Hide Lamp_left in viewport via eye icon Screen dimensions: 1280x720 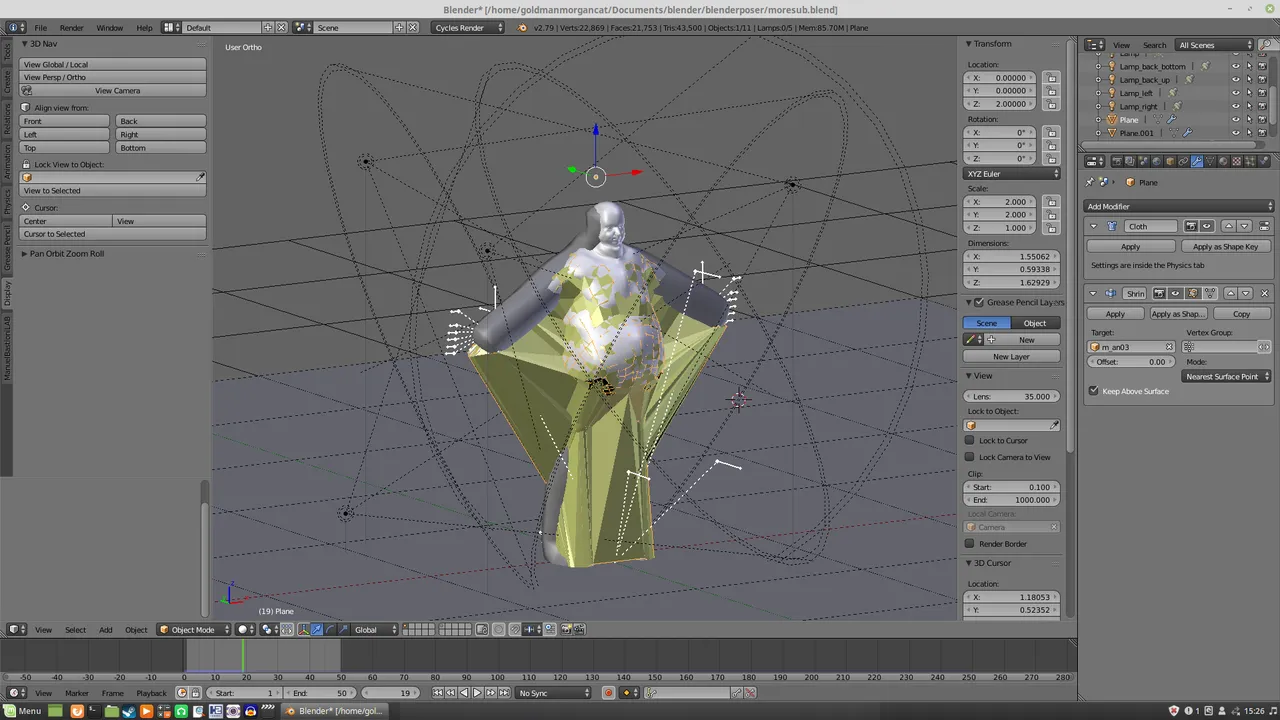click(1235, 93)
